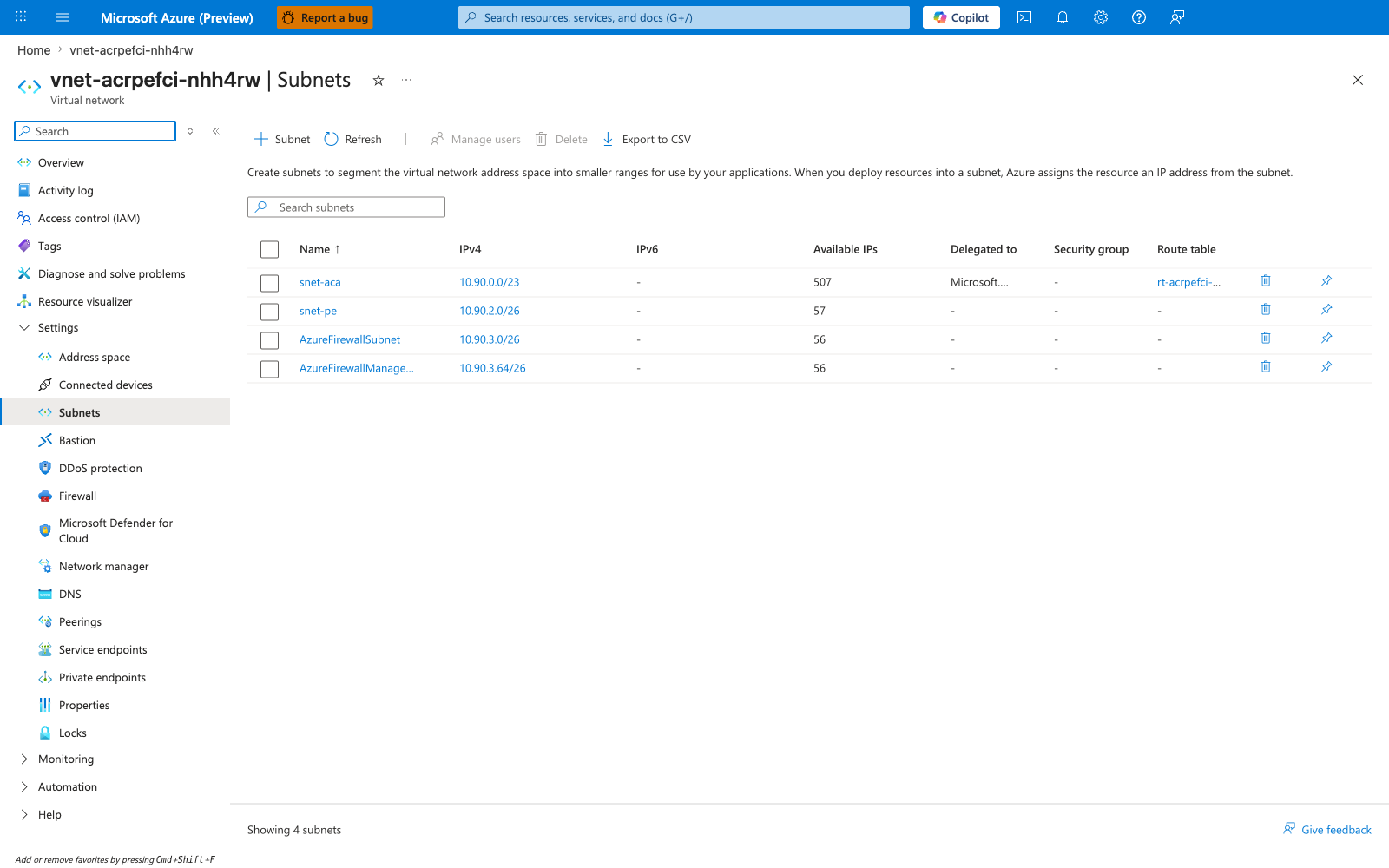Check the snet-aca row checkbox
1389x868 pixels.
coord(270,283)
